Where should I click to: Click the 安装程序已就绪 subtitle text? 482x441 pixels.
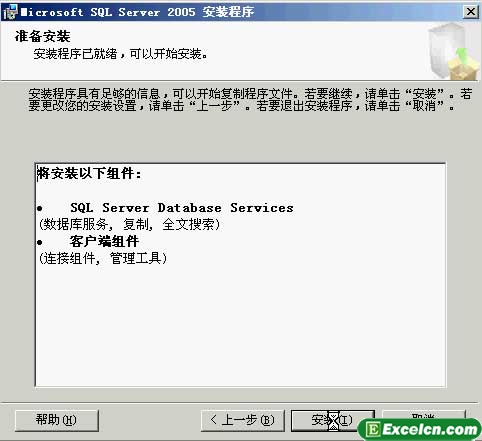(x=120, y=53)
